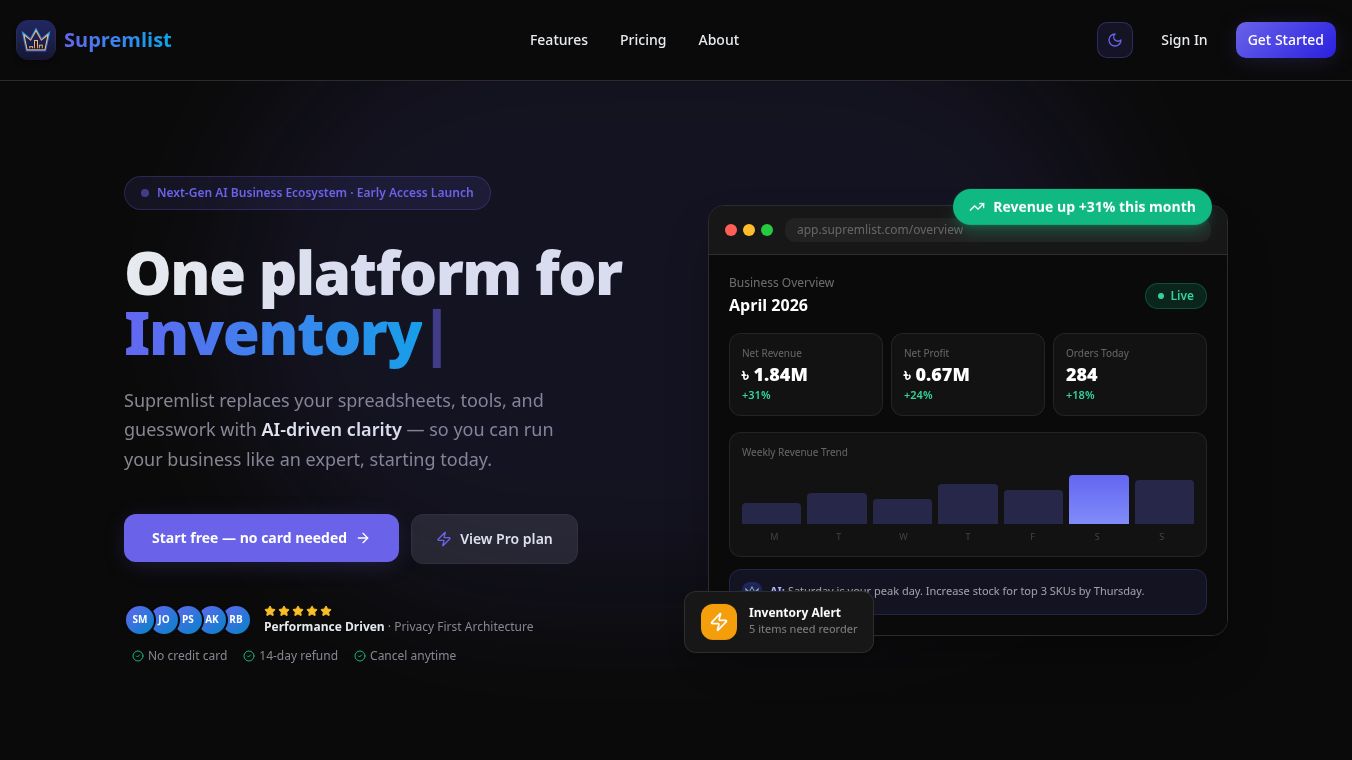The image size is (1352, 760).
Task: Select the JO user avatar
Action: [164, 620]
